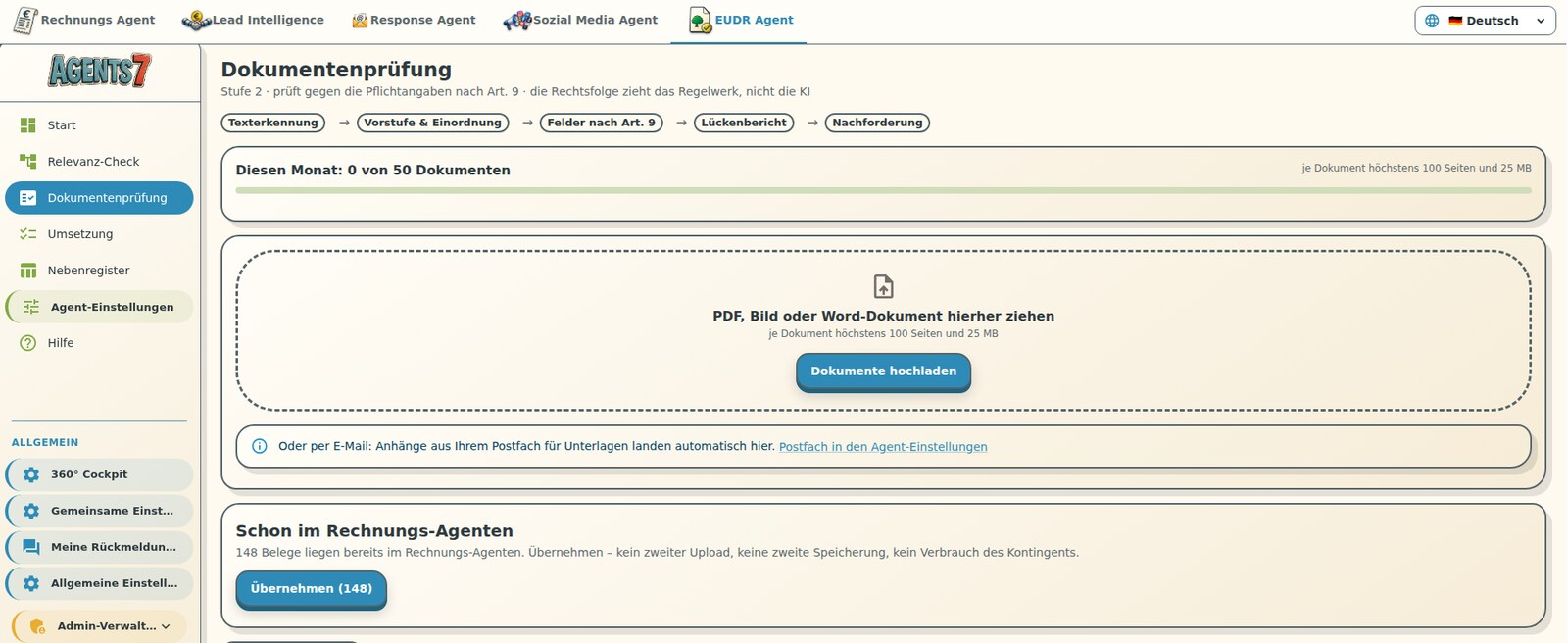Click the globe language icon
Image resolution: width=1568 pixels, height=643 pixels.
pos(1432,21)
